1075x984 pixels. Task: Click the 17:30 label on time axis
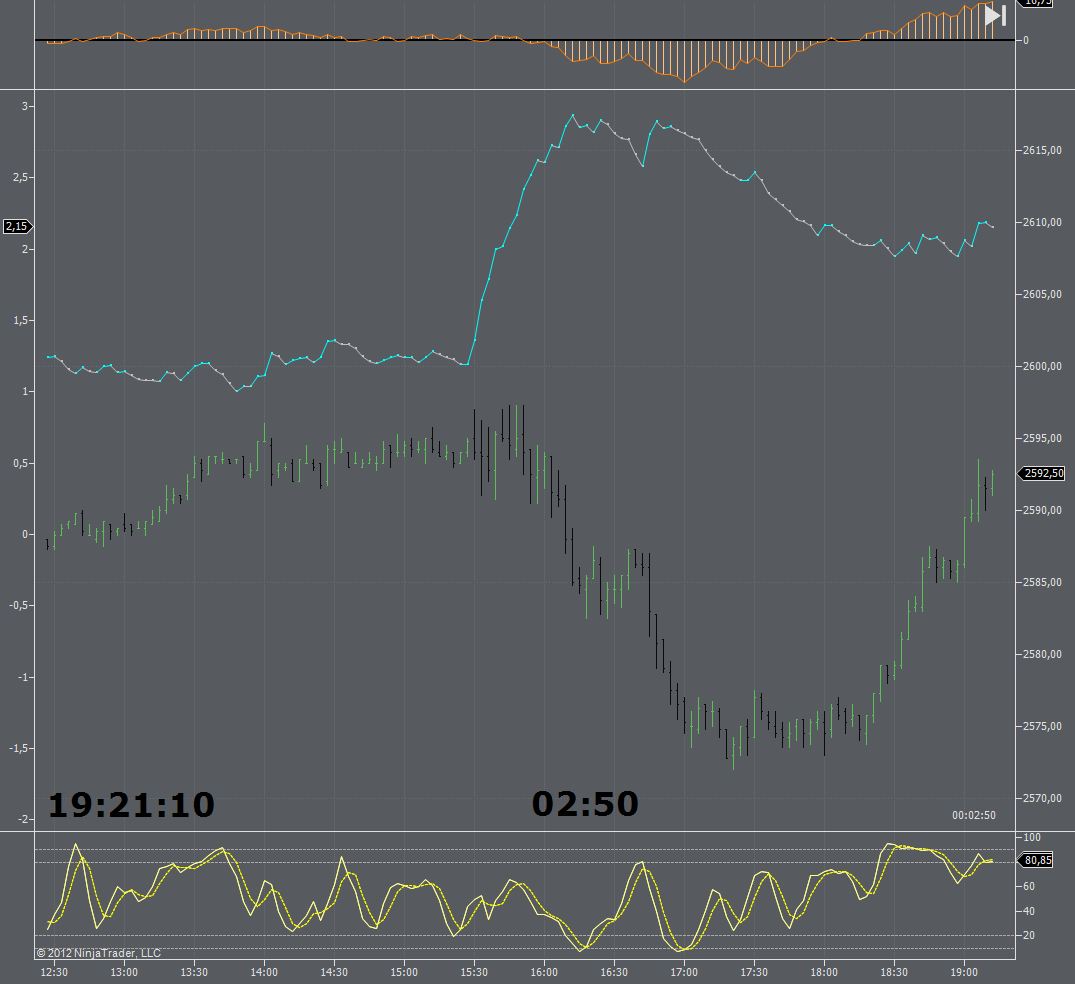click(x=754, y=972)
